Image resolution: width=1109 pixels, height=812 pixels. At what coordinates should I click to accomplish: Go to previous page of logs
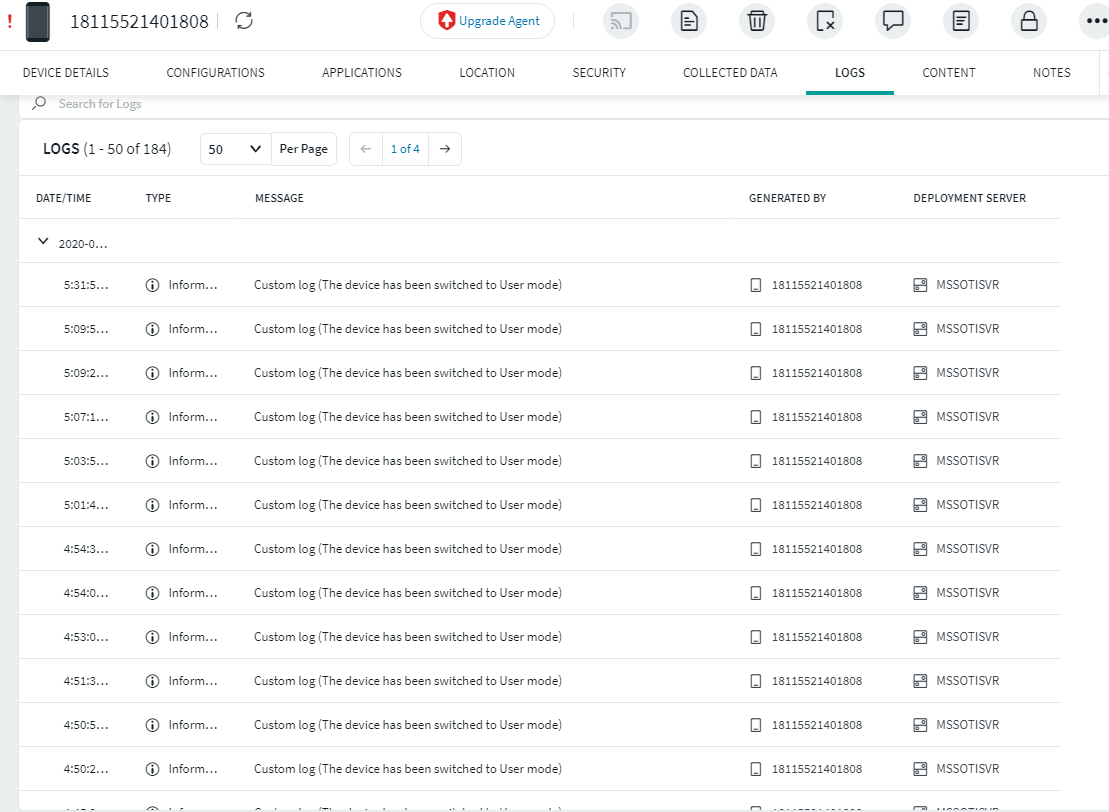(366, 149)
